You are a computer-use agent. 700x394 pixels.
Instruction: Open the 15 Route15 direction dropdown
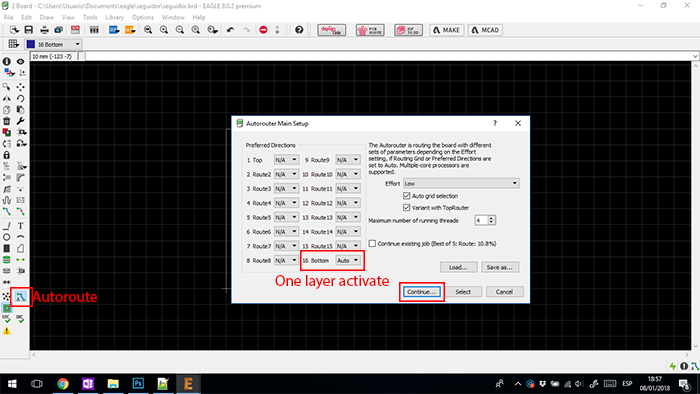348,246
